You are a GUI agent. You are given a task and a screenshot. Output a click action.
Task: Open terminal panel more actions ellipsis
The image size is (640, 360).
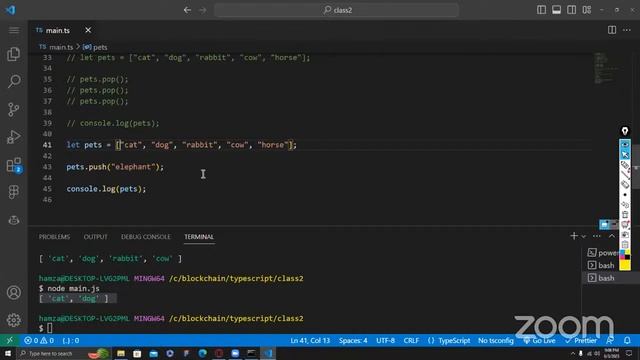[x=597, y=236]
